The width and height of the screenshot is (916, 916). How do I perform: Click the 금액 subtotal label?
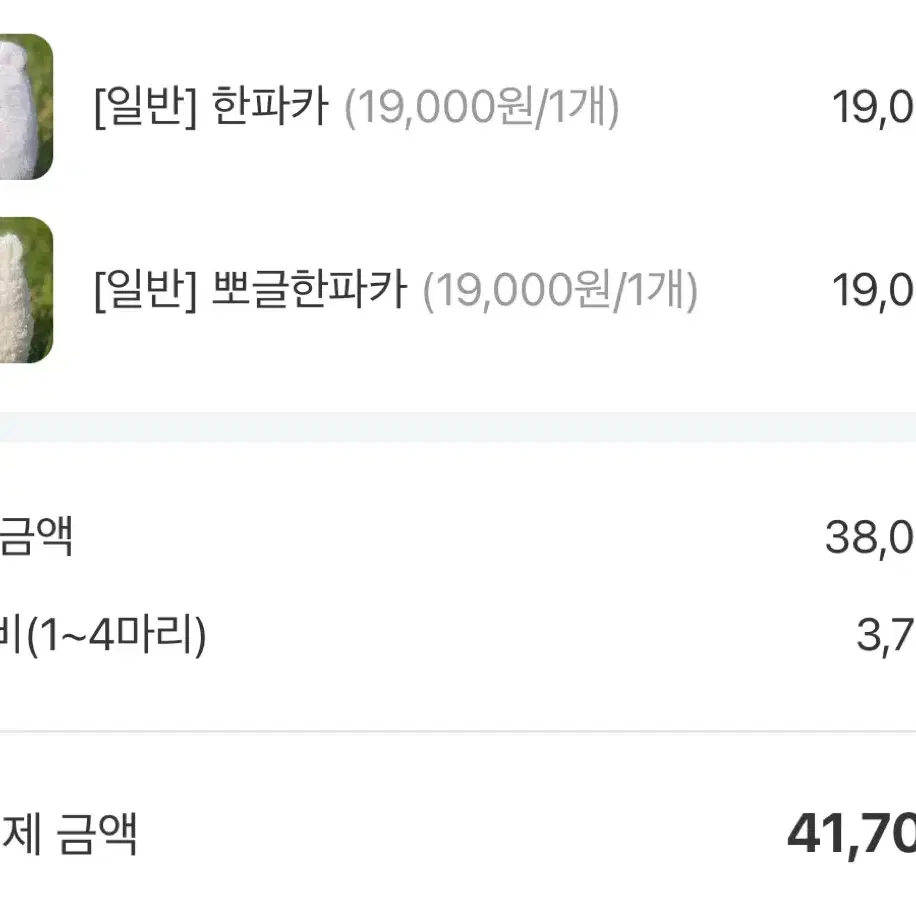coord(36,536)
